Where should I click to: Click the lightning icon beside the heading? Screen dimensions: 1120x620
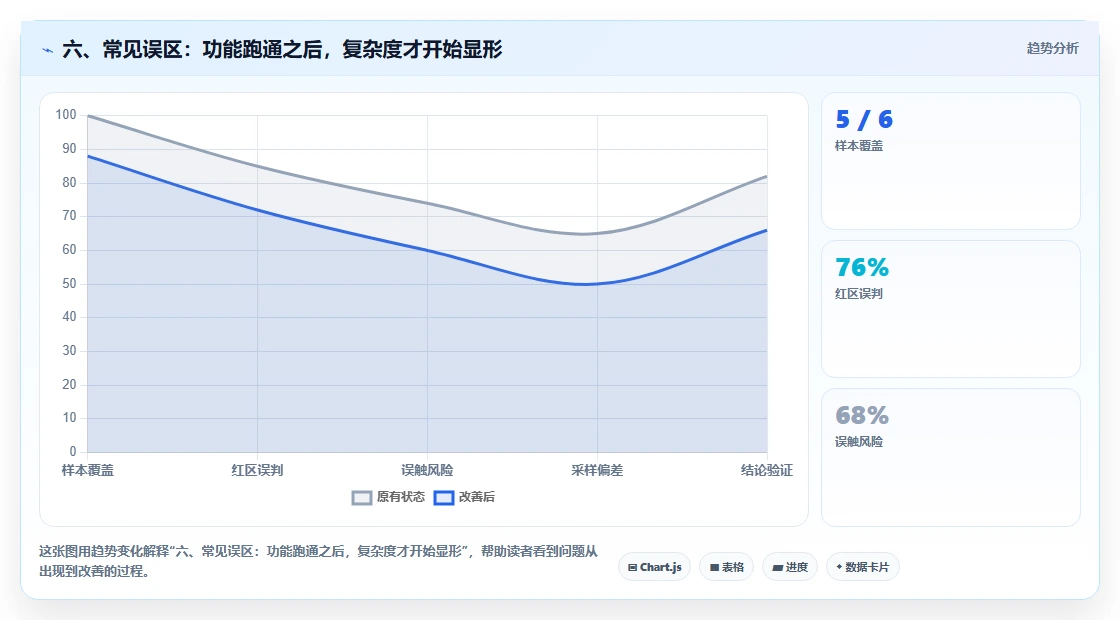pos(47,50)
